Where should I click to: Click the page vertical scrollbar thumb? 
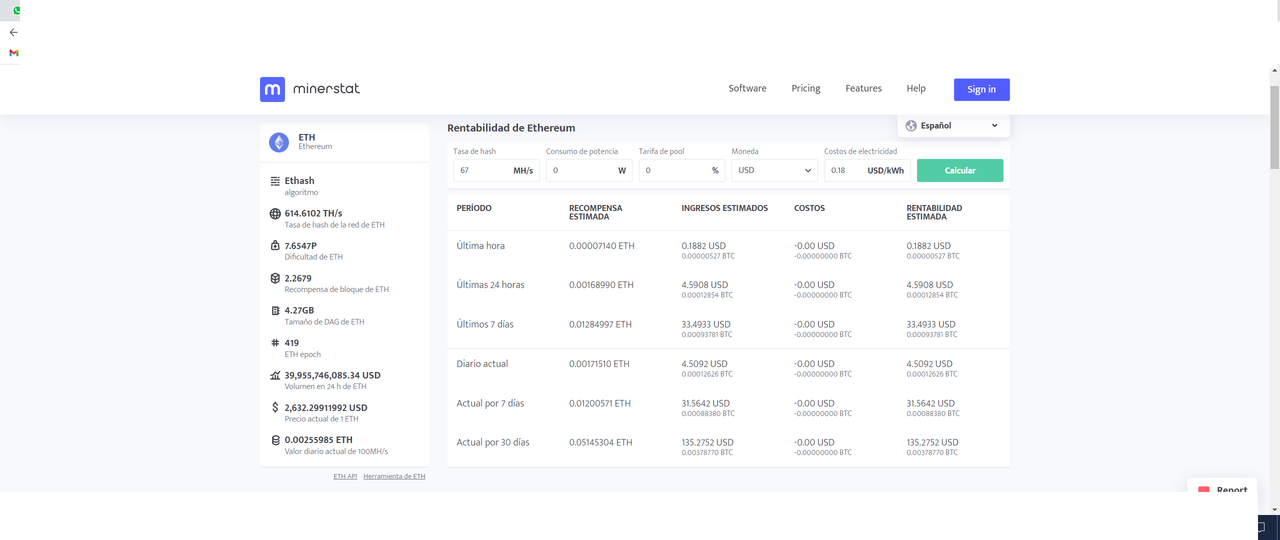click(1274, 127)
